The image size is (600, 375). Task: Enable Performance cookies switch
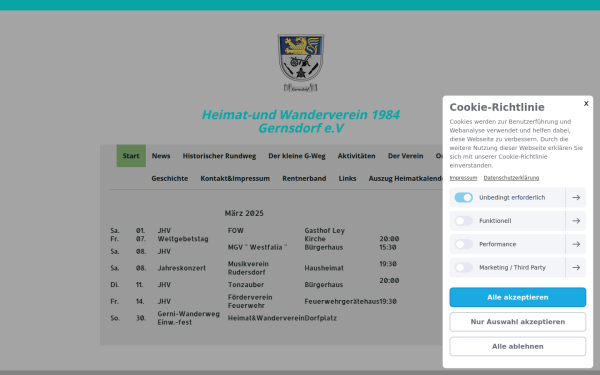coord(464,244)
